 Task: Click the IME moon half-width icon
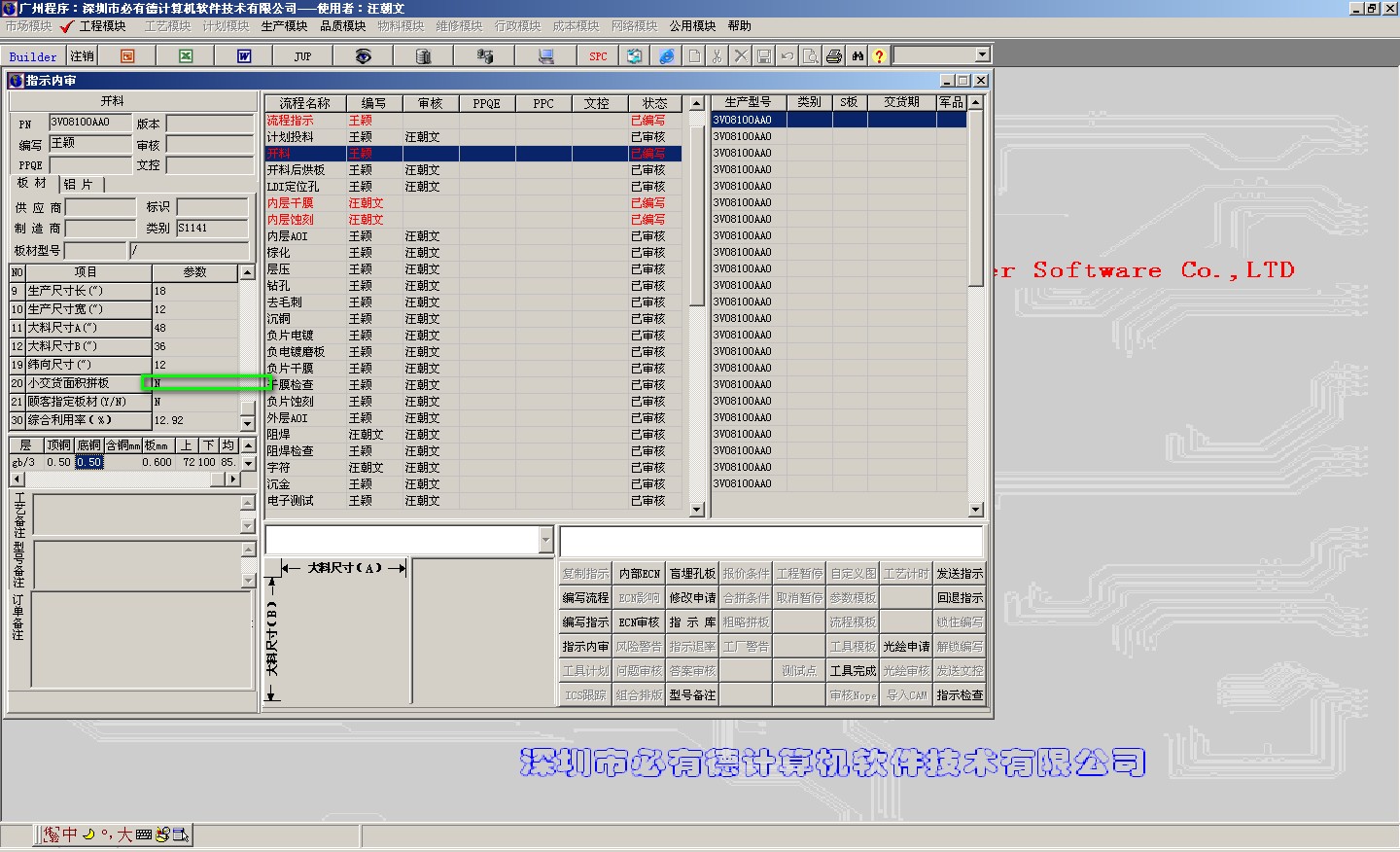click(88, 834)
